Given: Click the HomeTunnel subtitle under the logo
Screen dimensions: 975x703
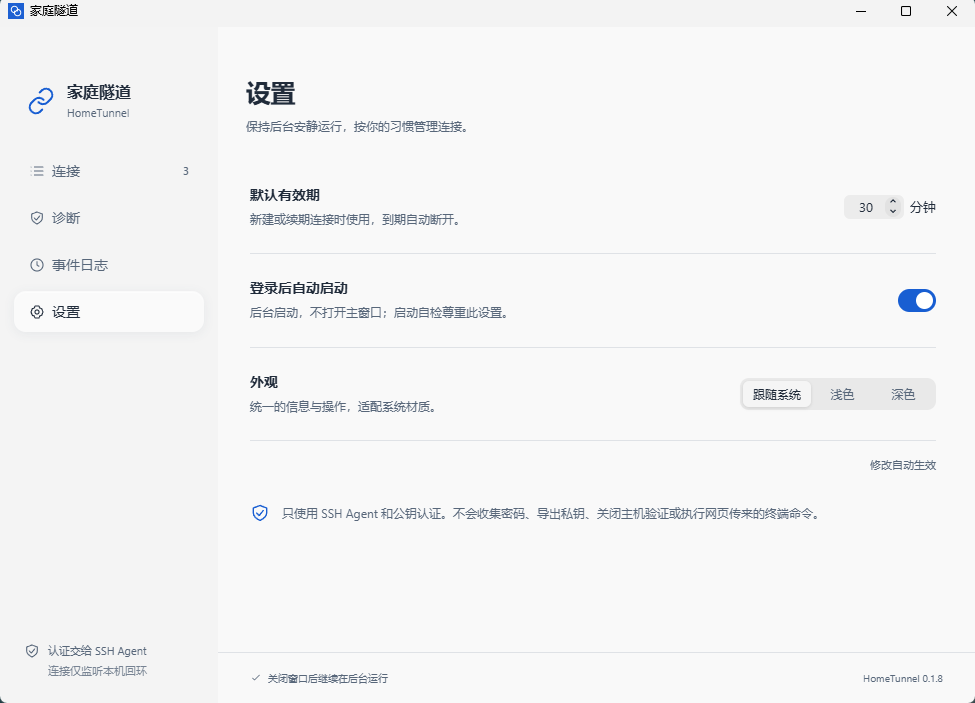Looking at the screenshot, I should click(98, 113).
